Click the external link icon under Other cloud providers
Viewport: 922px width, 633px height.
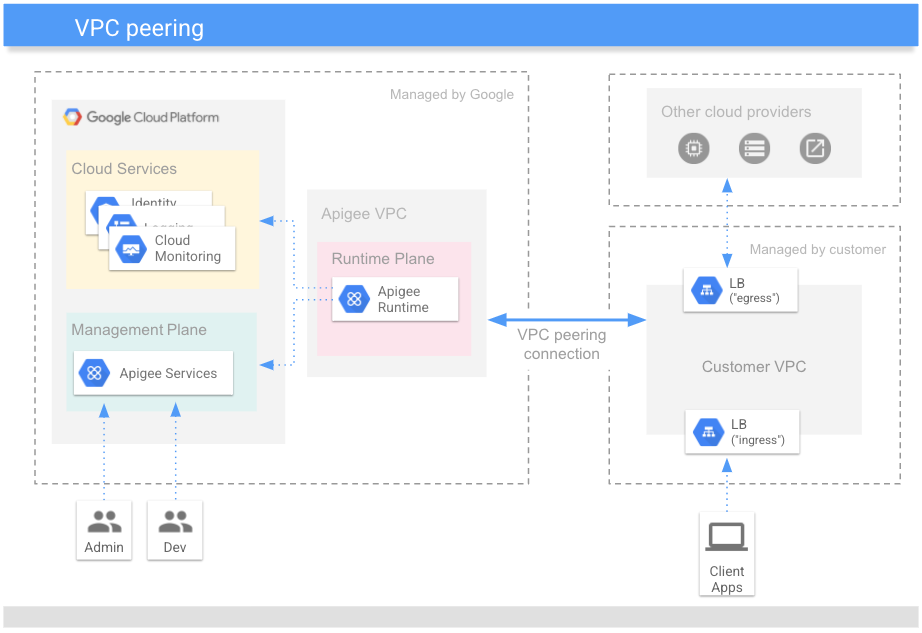click(x=814, y=148)
